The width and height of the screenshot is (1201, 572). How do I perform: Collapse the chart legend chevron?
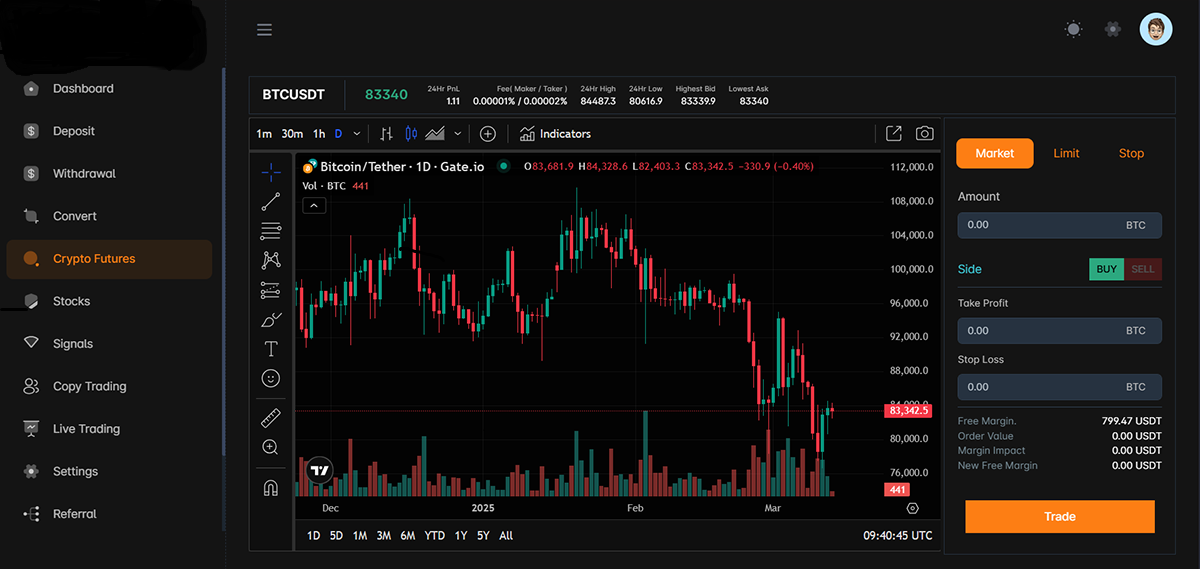point(314,206)
